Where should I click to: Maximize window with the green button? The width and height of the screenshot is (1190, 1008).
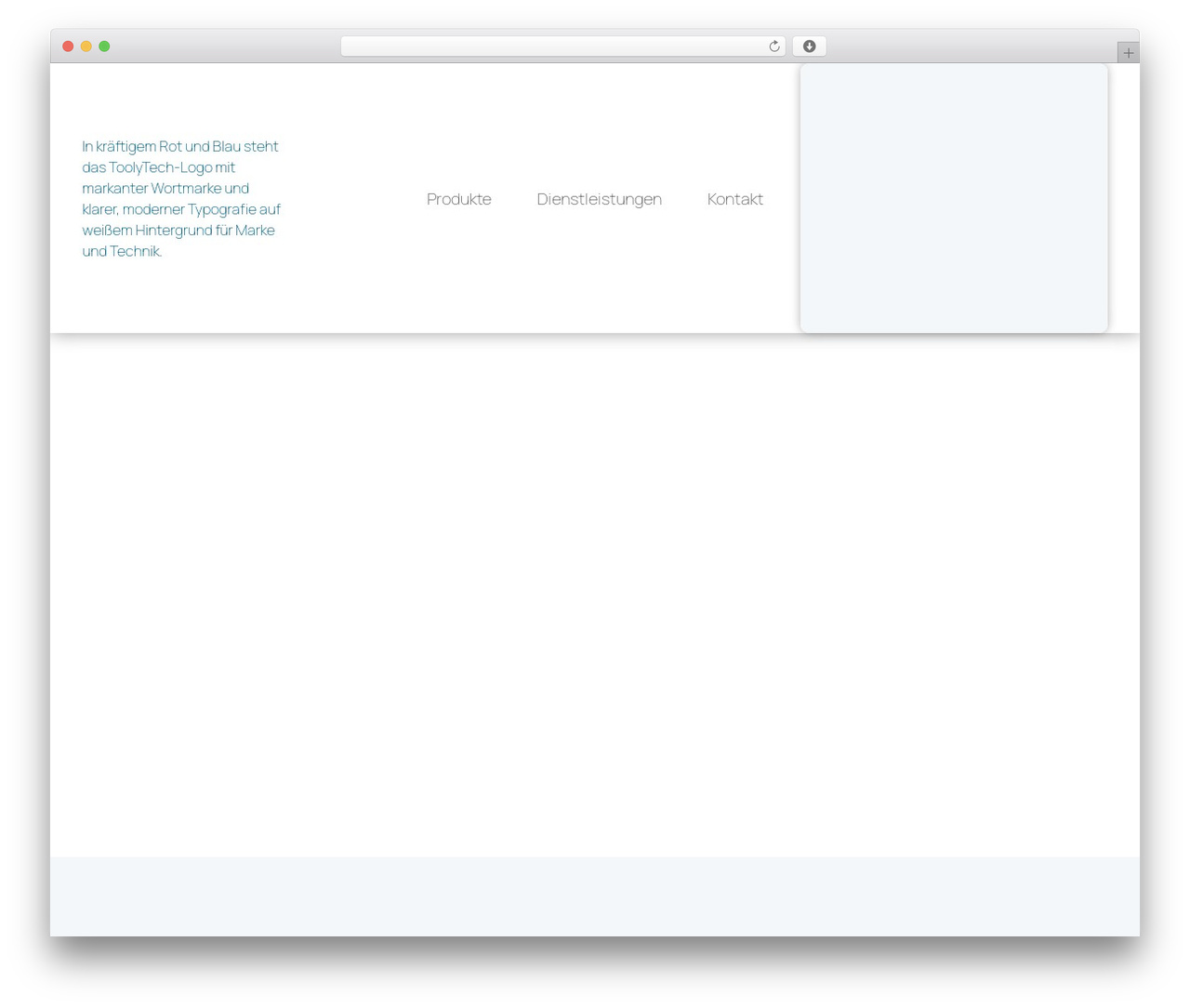(104, 46)
